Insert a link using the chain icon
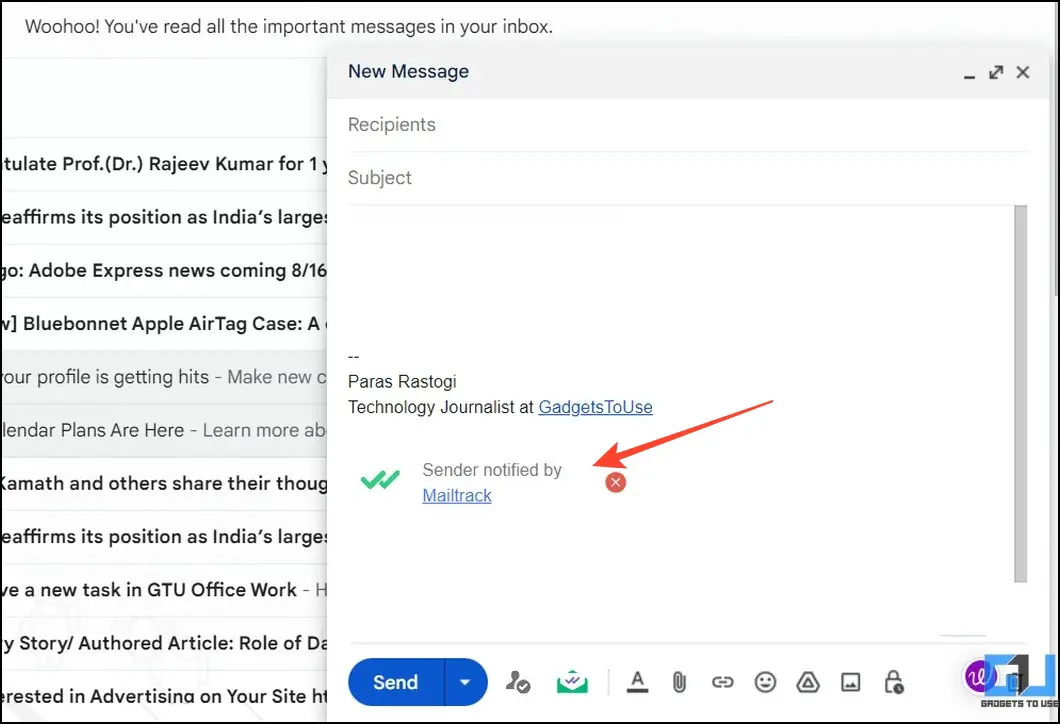 (723, 682)
